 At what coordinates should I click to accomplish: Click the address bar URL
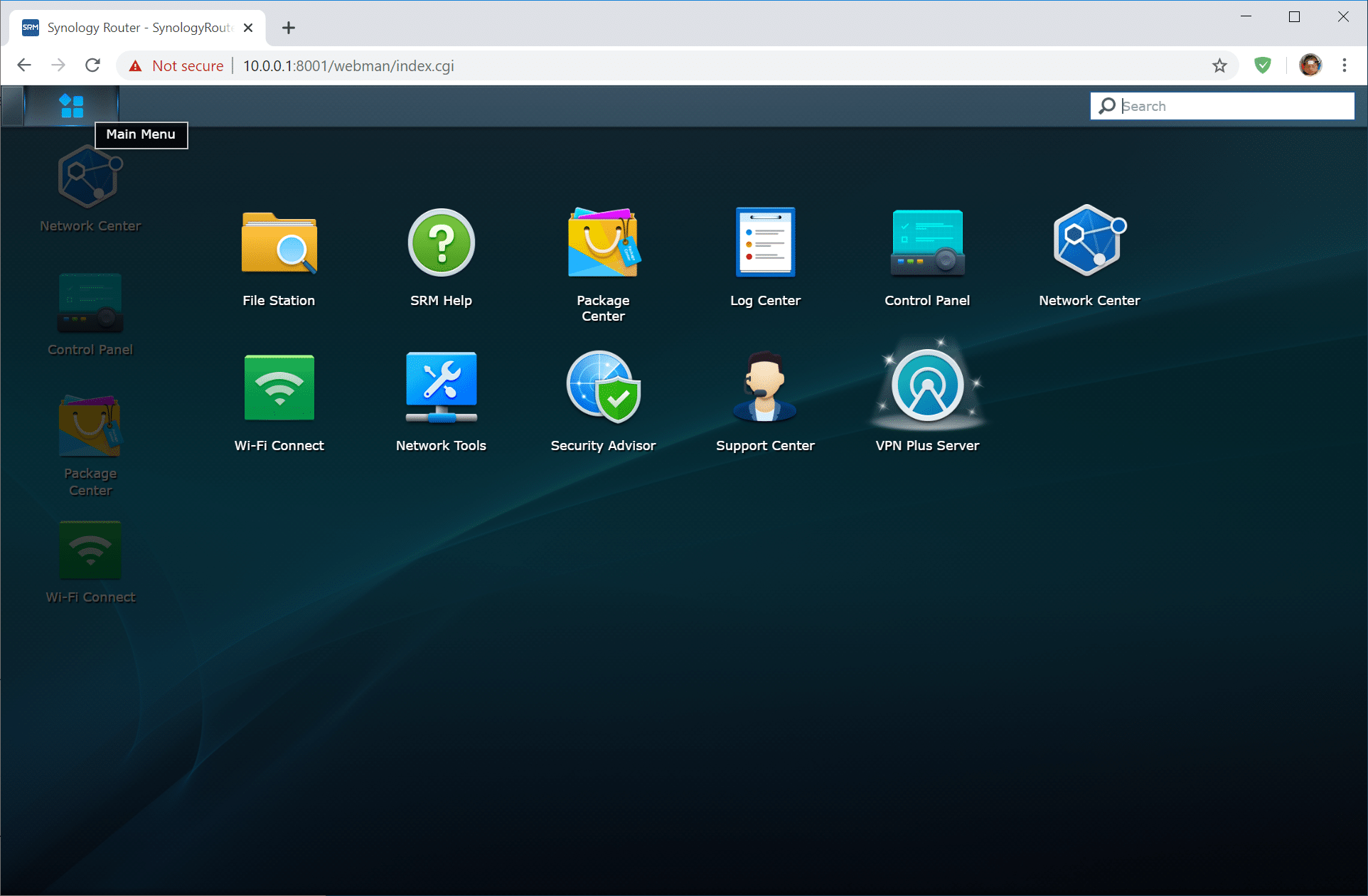[x=348, y=65]
